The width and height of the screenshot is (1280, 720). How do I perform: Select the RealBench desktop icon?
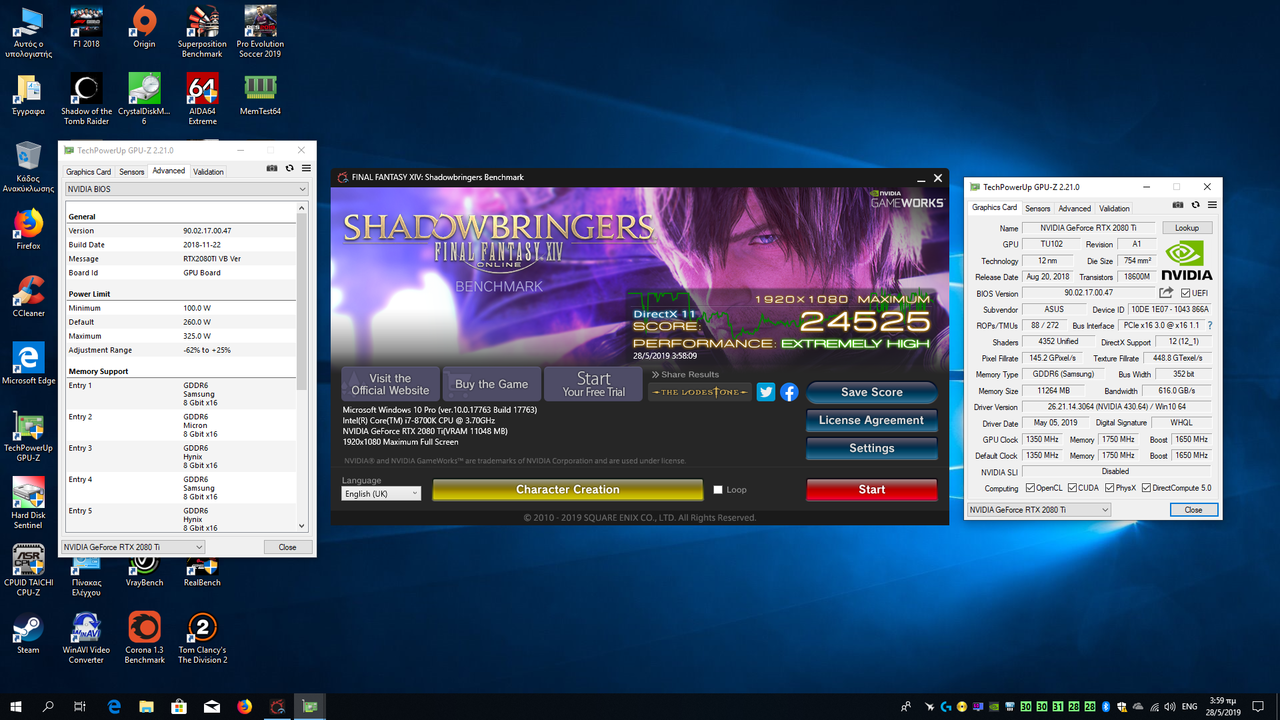(x=202, y=572)
